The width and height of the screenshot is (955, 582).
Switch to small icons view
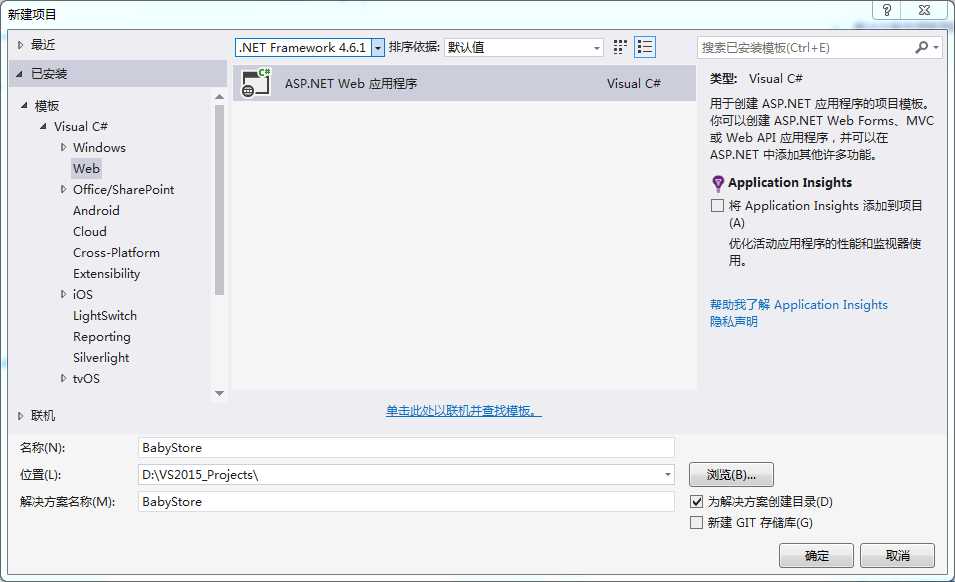(x=620, y=47)
